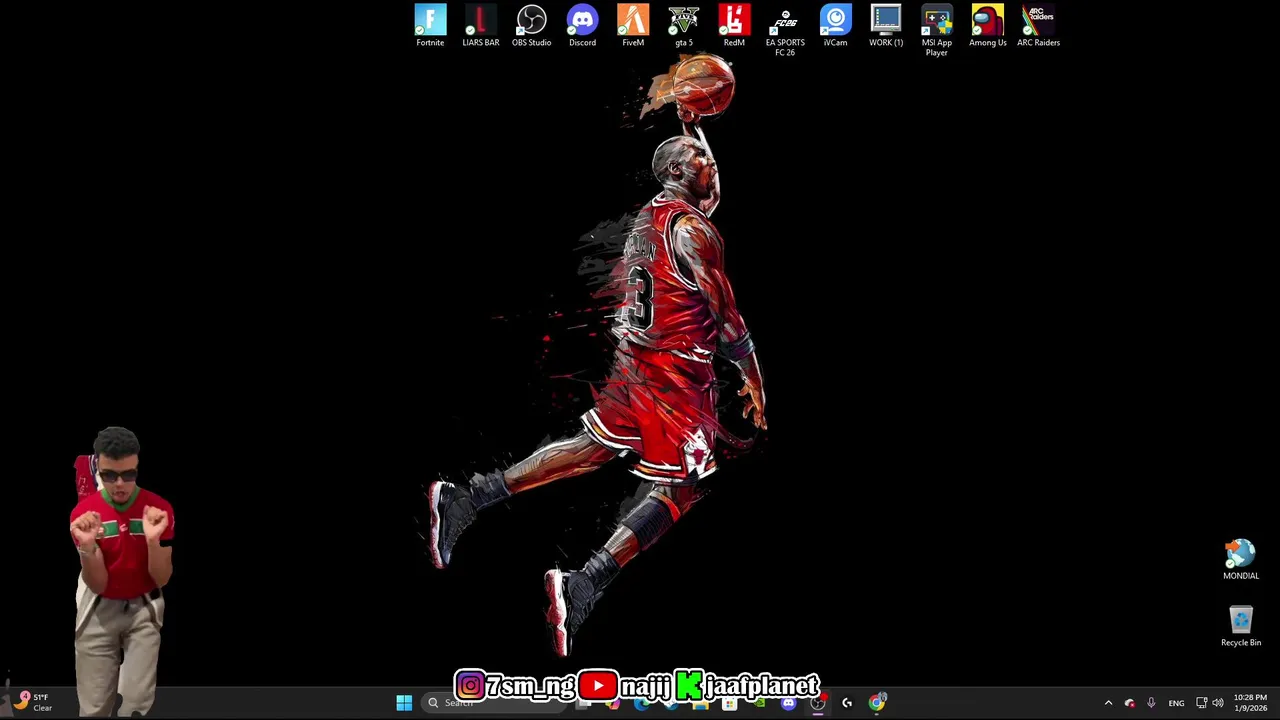Open the clock showing 10:28 PM
The image size is (1280, 720).
[x=1250, y=702]
